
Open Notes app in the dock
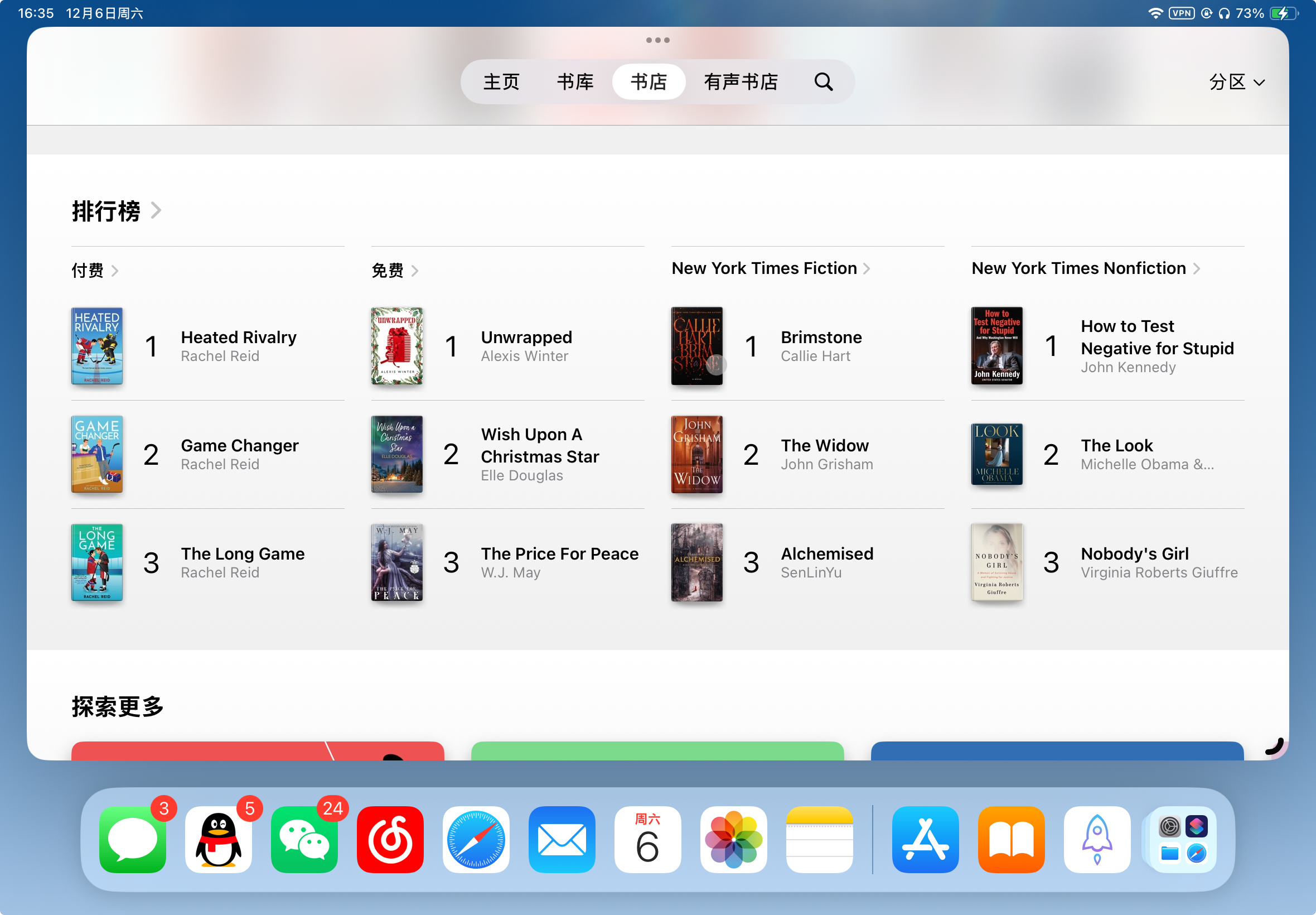coord(820,839)
